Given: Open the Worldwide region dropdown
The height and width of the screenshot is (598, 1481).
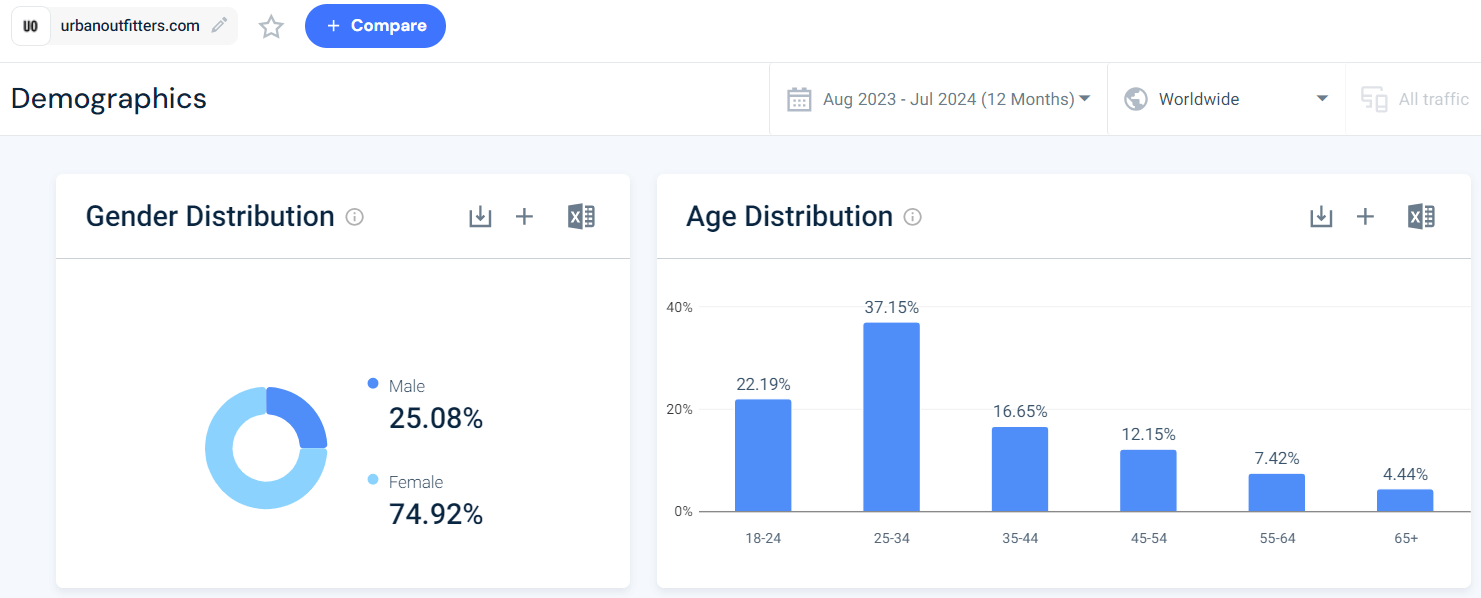Looking at the screenshot, I should pyautogui.click(x=1226, y=98).
